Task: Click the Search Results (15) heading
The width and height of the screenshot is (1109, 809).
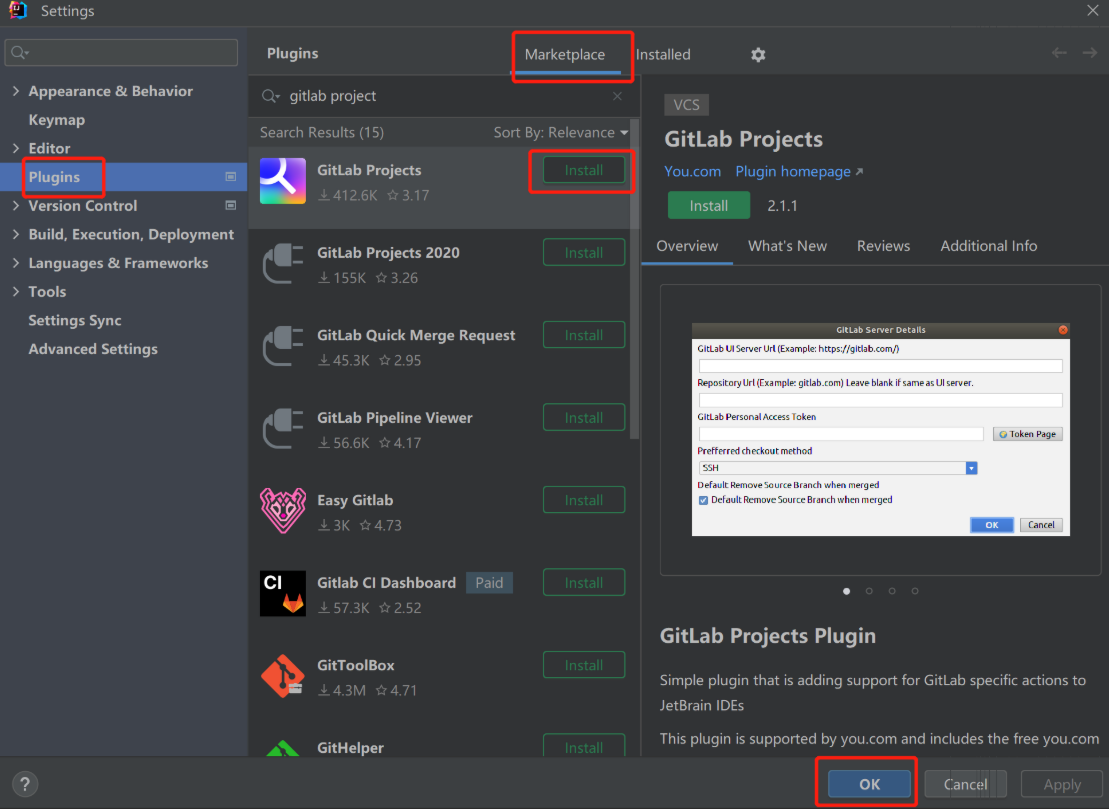Action: [x=322, y=133]
